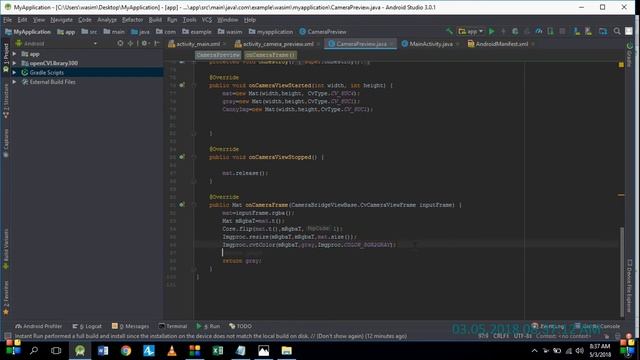The image size is (640, 360).
Task: Click Scroll from Source target icon
Action: pyautogui.click(x=120, y=43)
